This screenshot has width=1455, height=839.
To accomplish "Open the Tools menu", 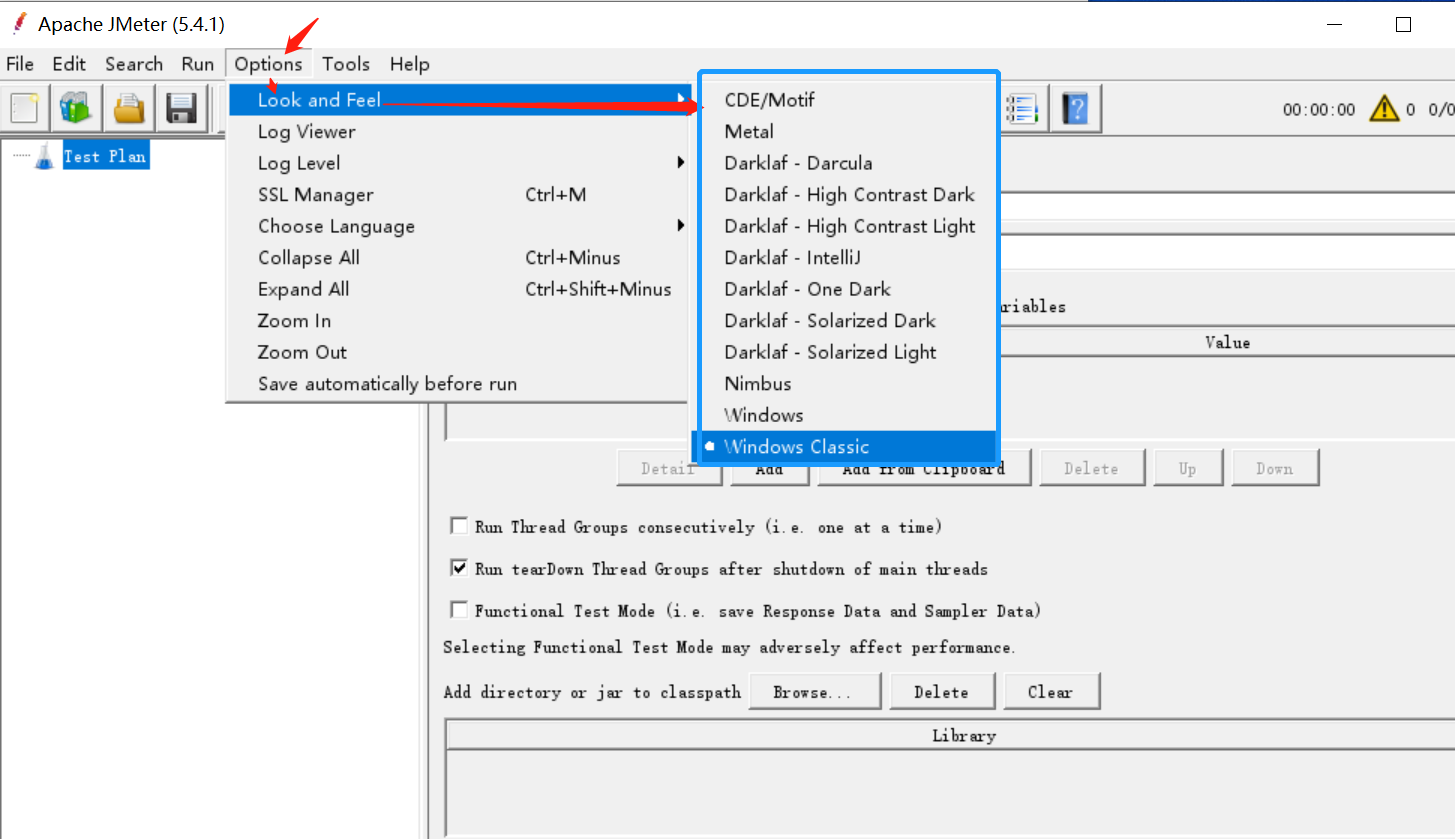I will [346, 64].
